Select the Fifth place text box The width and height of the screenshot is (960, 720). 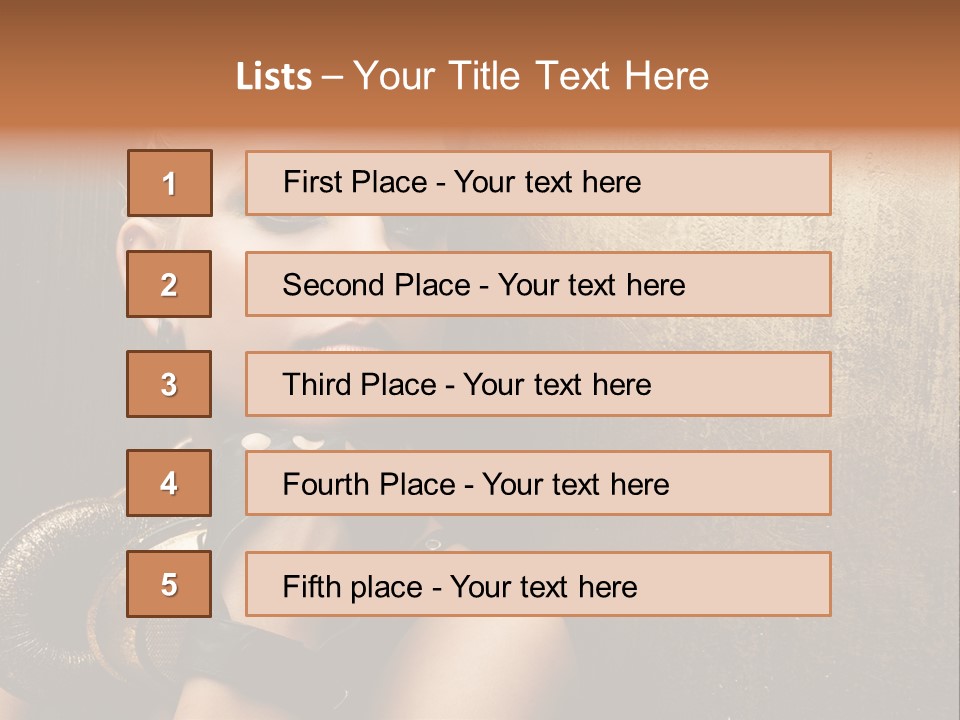tap(538, 584)
